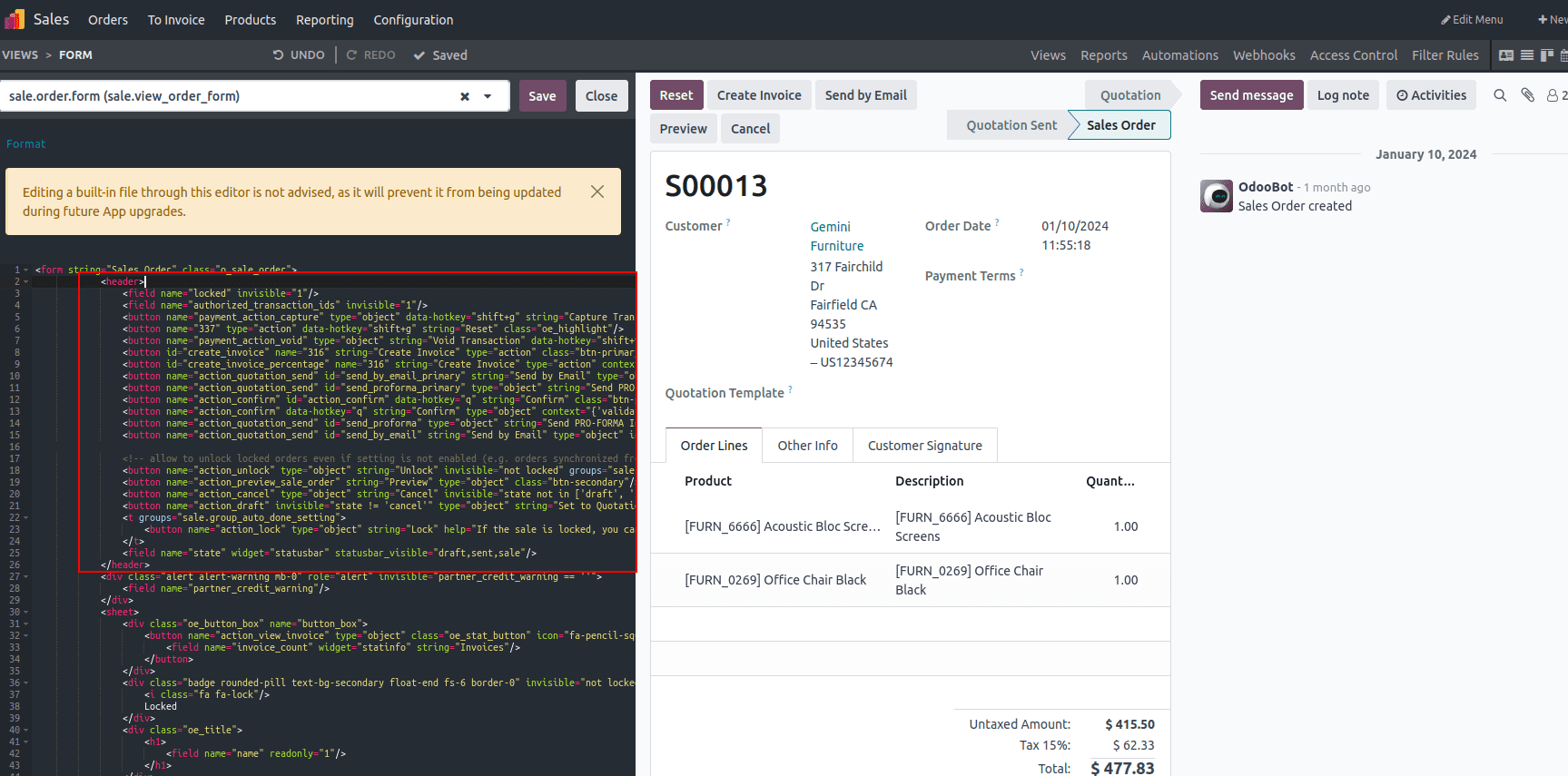This screenshot has height=776, width=1568.
Task: Save the XML view changes
Action: point(542,96)
